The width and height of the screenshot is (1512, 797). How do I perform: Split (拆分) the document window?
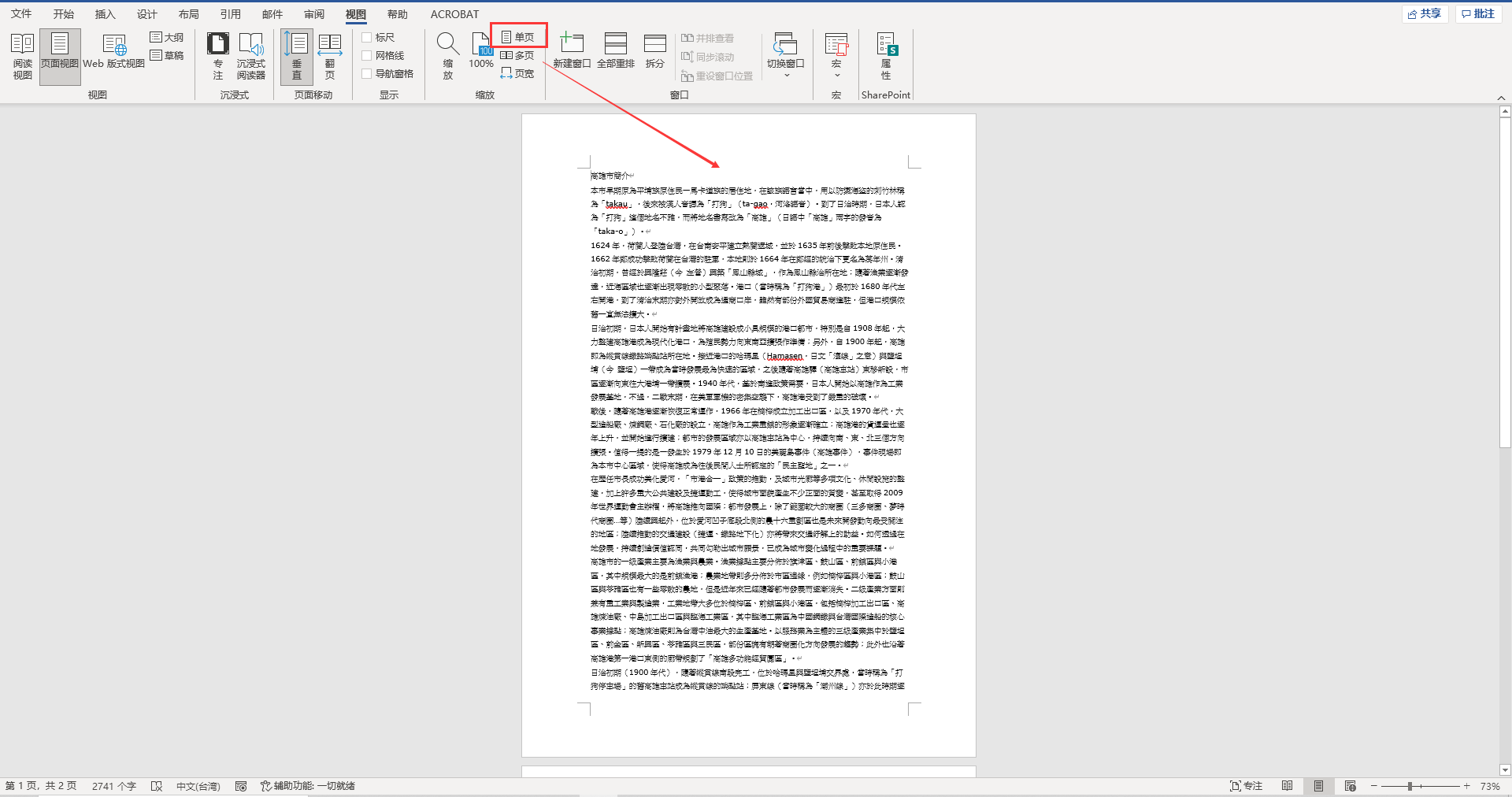point(655,52)
